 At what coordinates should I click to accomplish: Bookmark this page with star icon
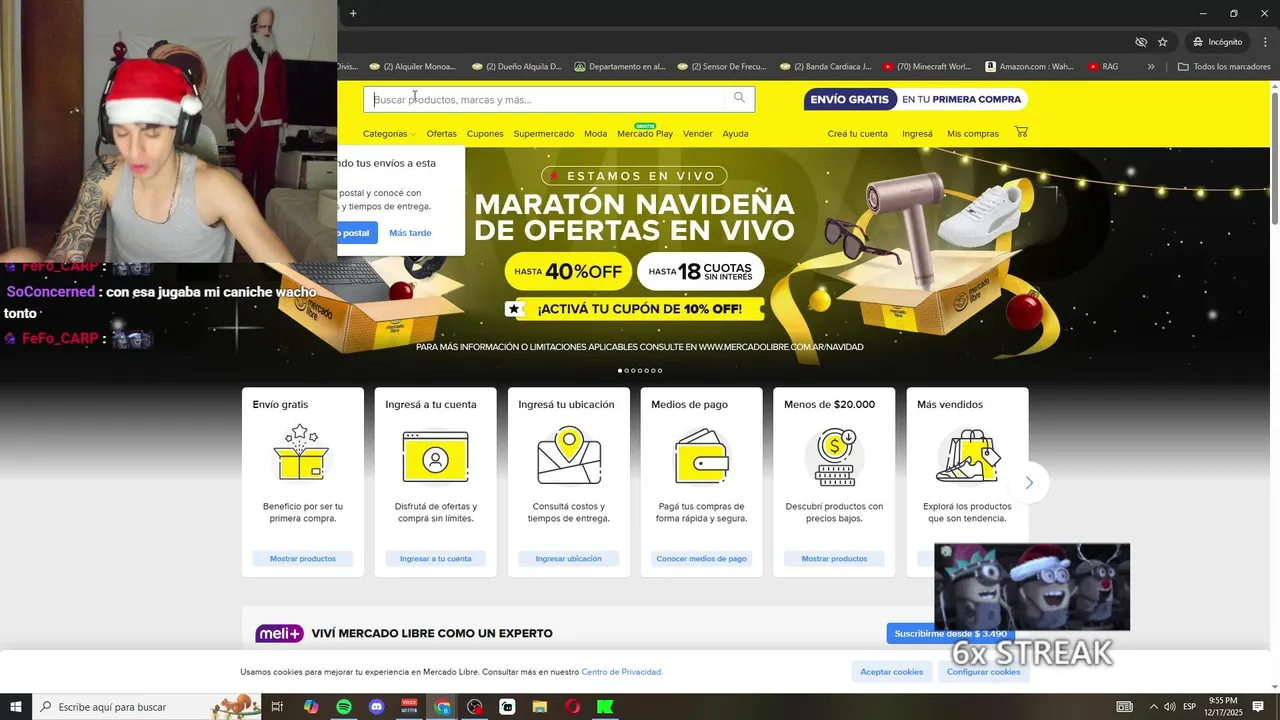click(x=1163, y=42)
